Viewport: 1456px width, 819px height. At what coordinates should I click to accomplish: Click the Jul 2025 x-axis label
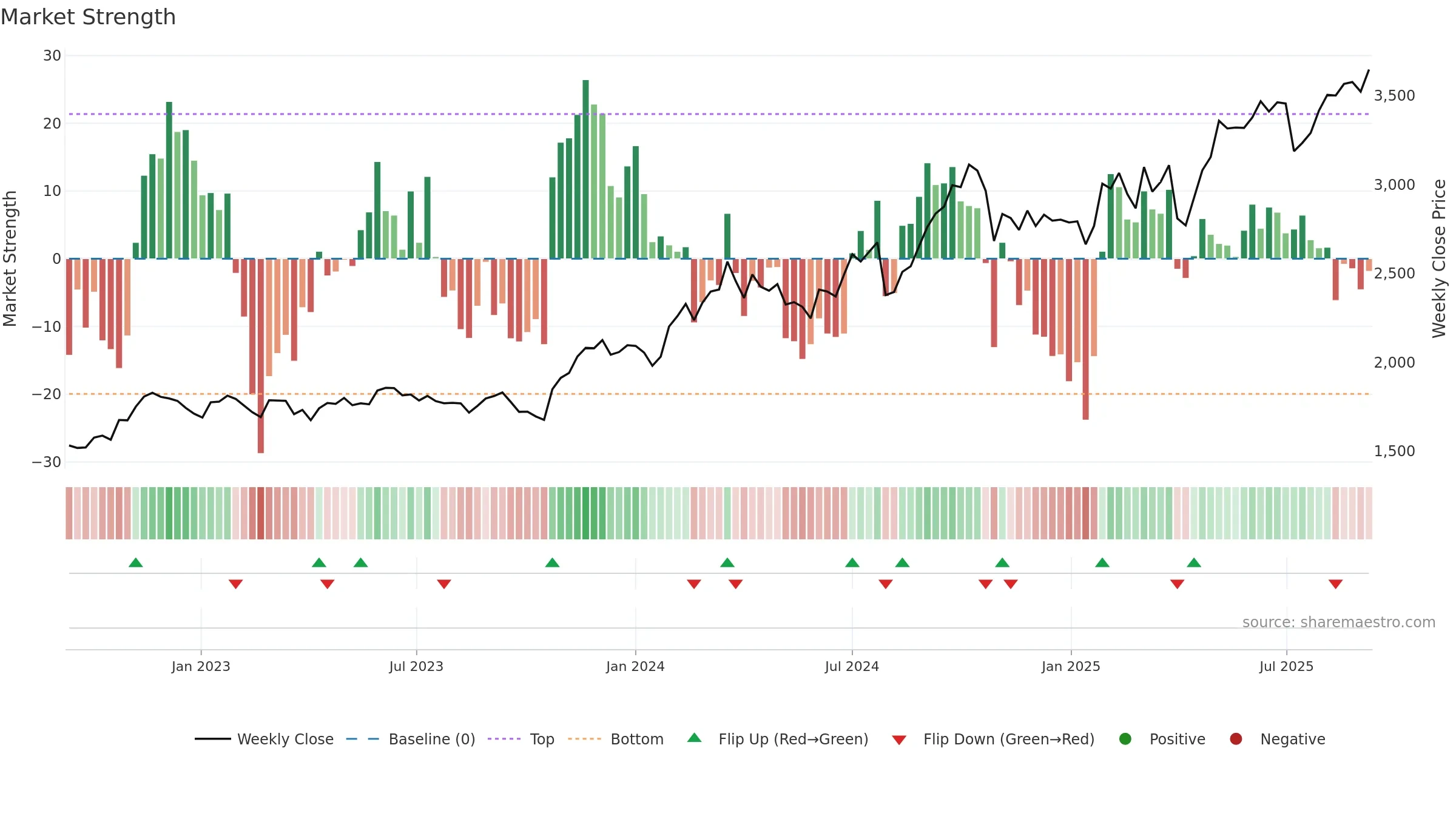1286,666
